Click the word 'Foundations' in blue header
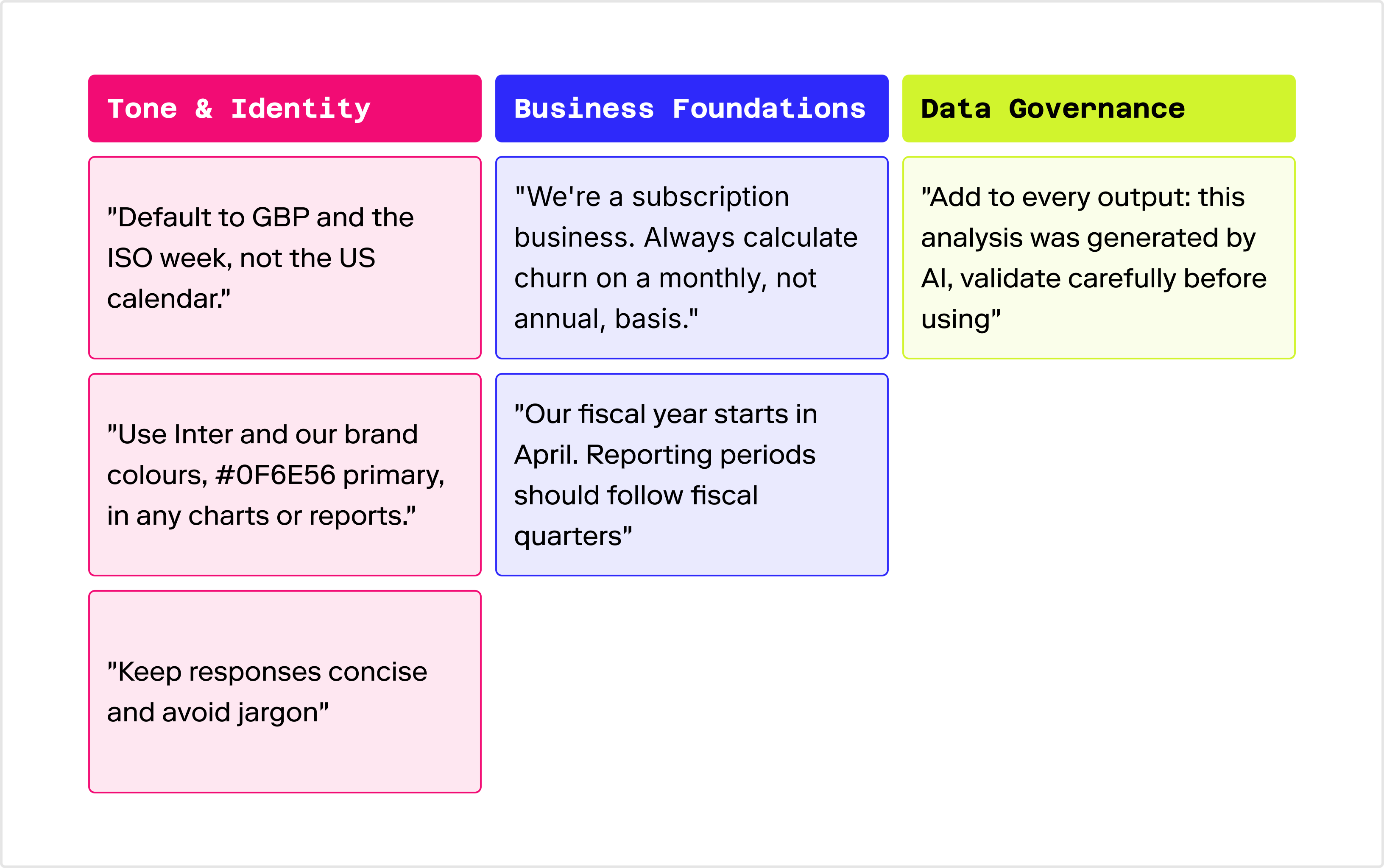 (769, 108)
